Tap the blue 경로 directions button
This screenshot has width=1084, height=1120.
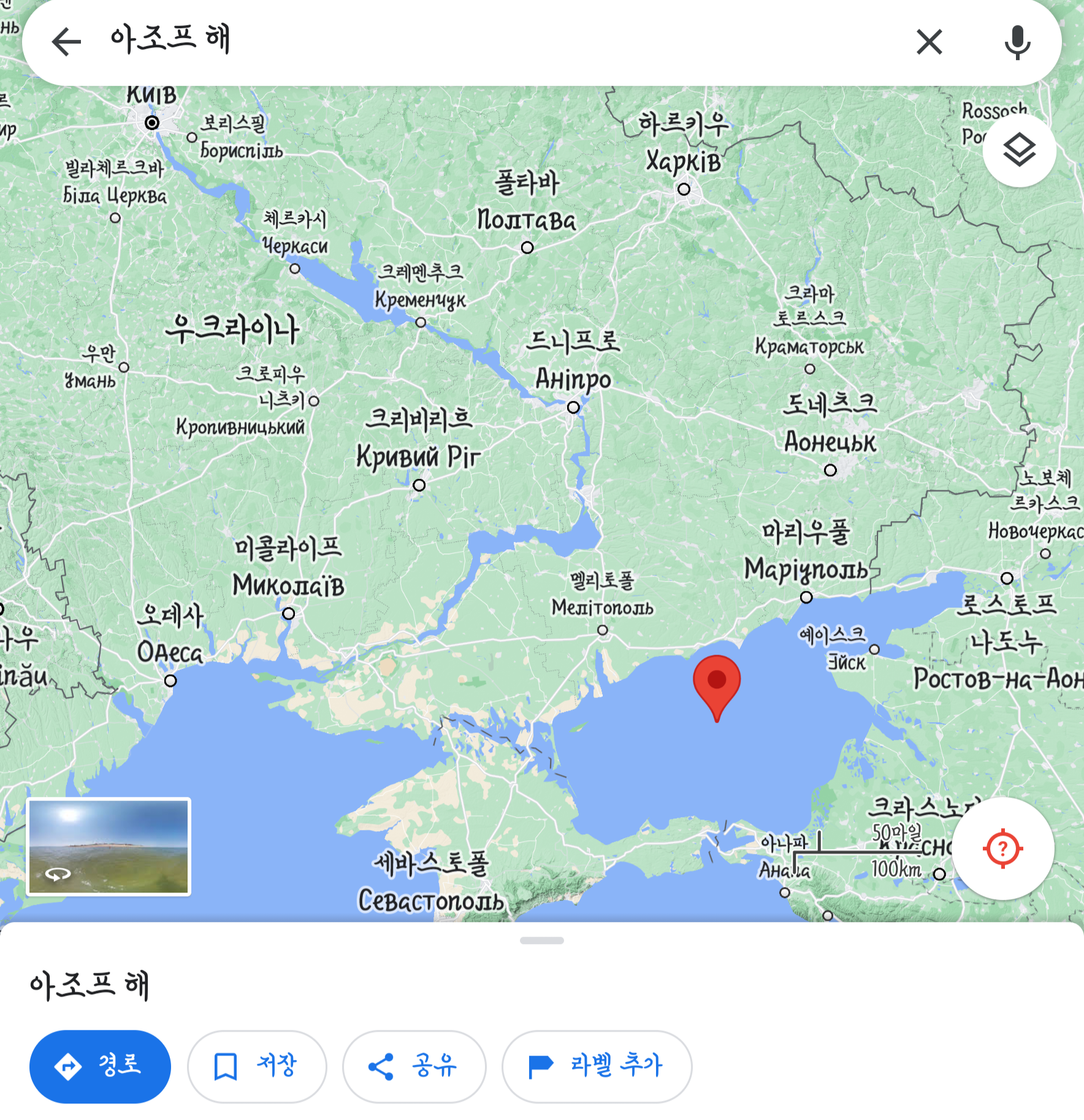100,1066
